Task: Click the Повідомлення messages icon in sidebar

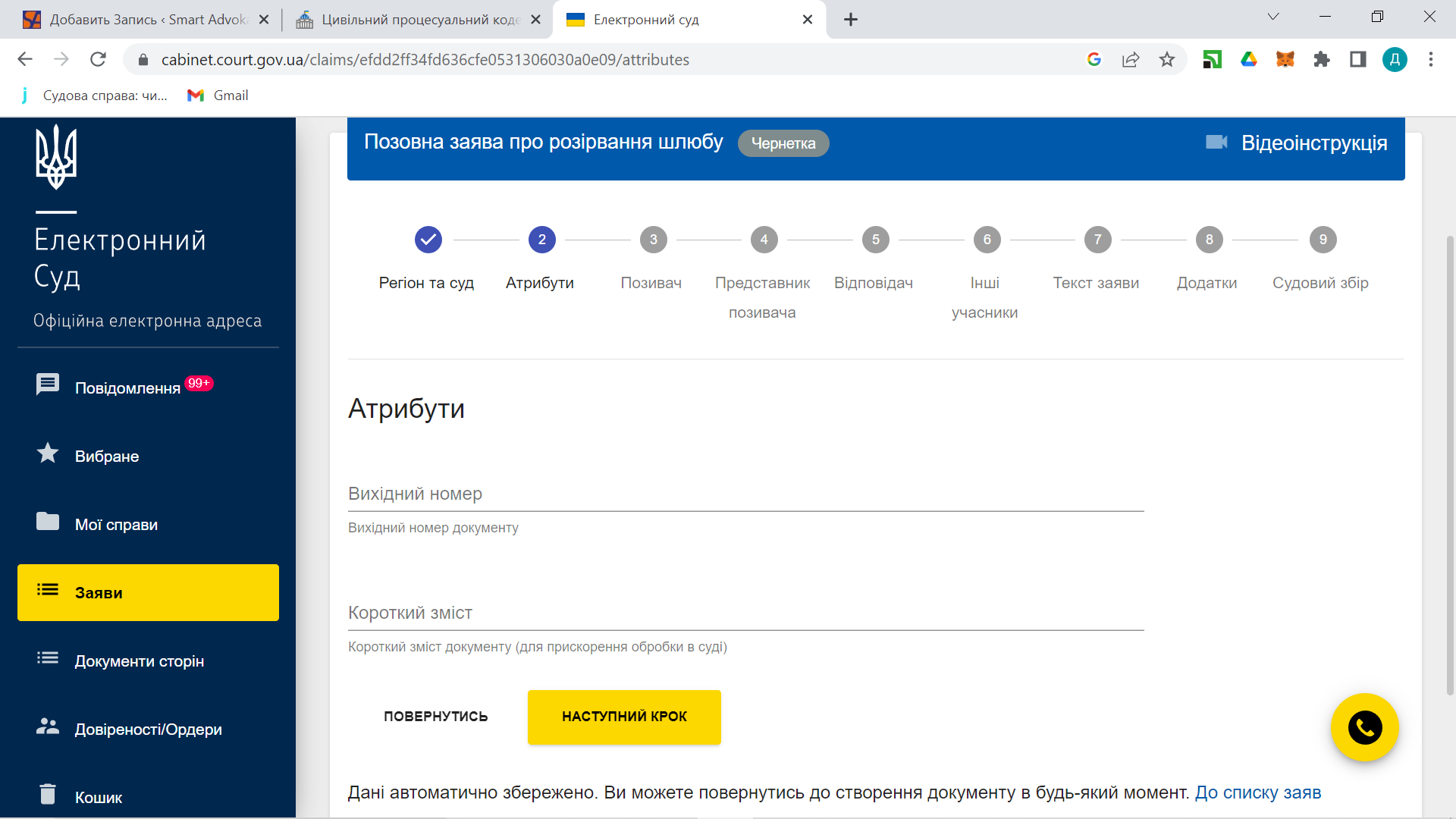Action: point(47,384)
